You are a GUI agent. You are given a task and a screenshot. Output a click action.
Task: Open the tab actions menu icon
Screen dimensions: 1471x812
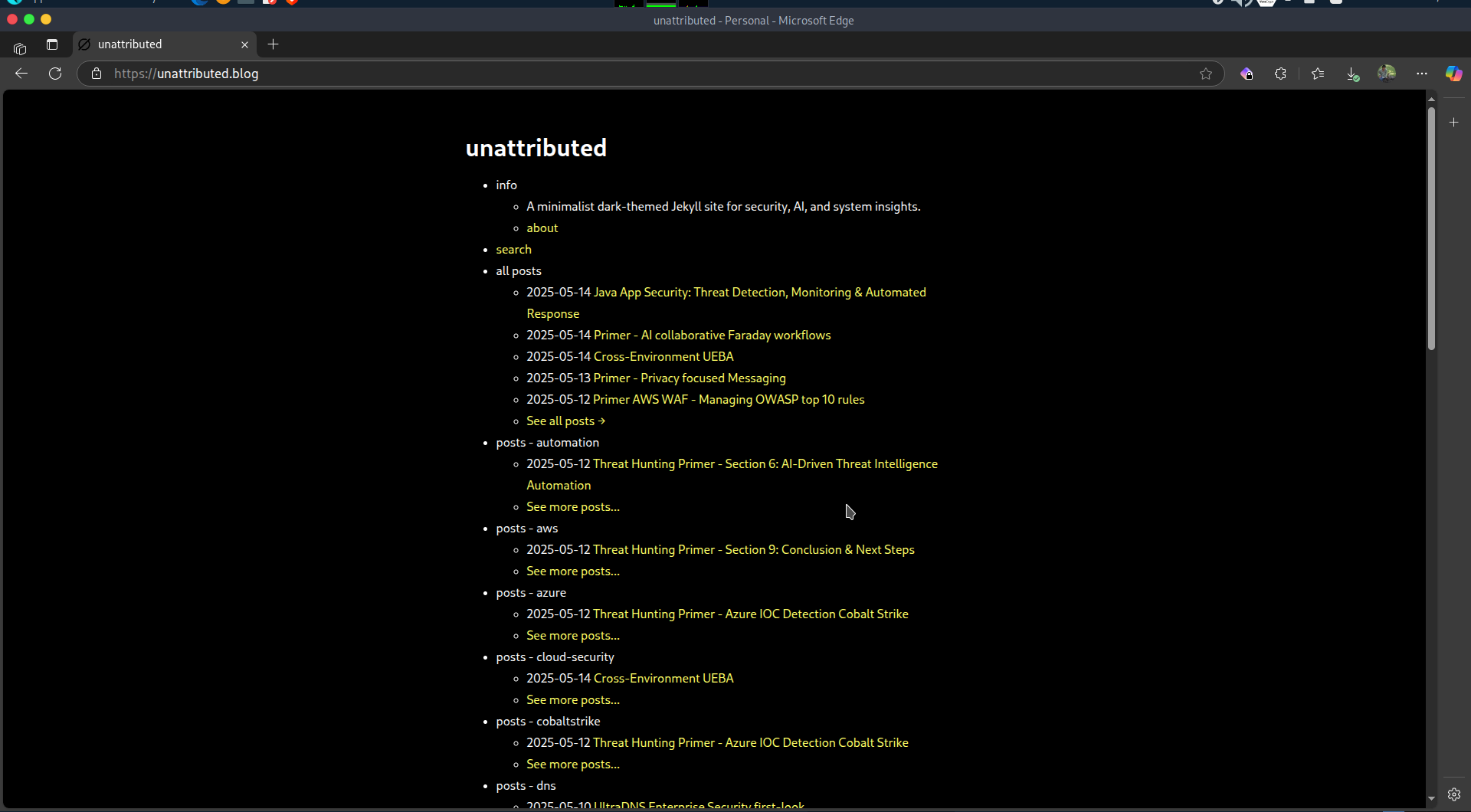(52, 44)
